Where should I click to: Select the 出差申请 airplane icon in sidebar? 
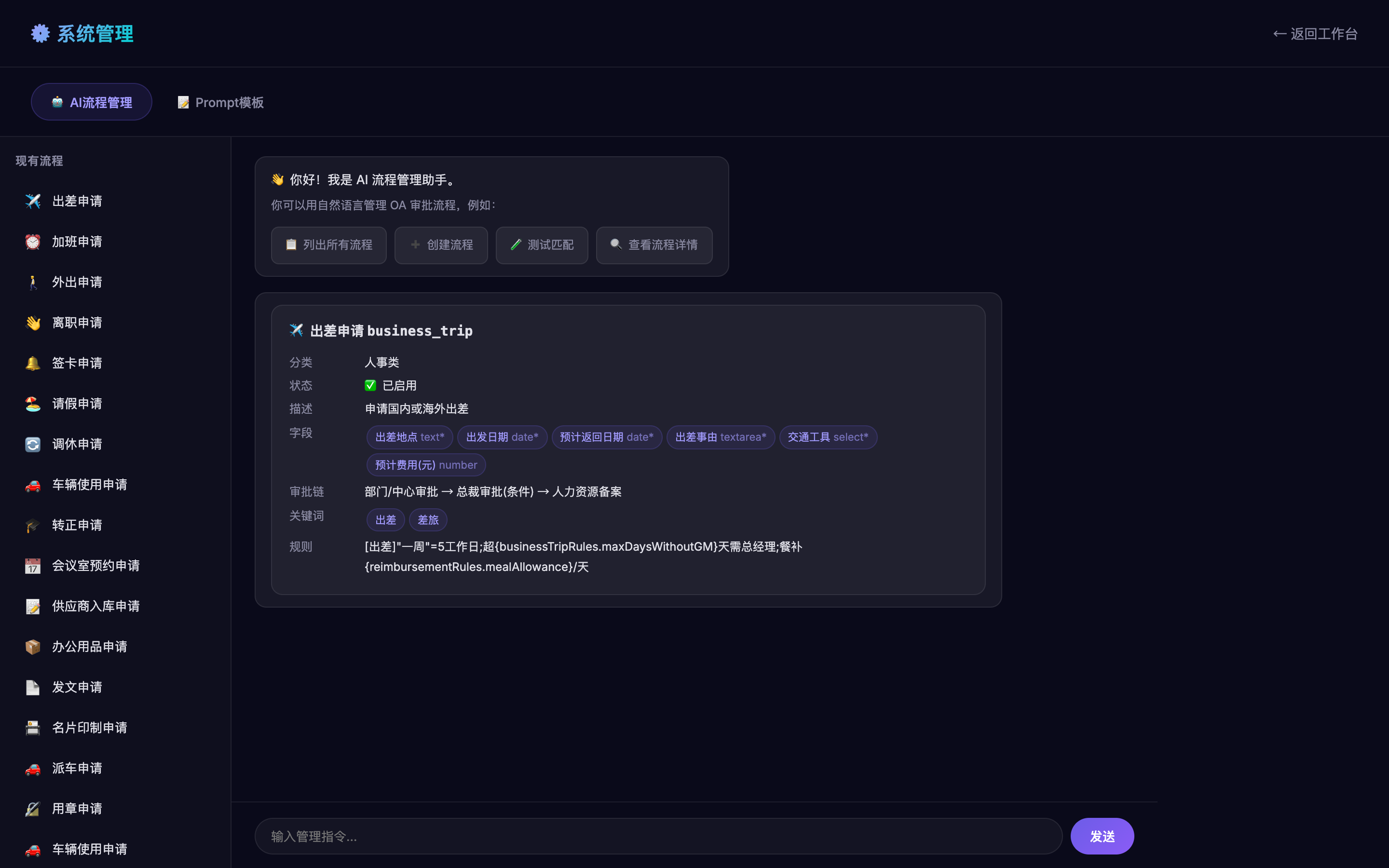point(33,201)
